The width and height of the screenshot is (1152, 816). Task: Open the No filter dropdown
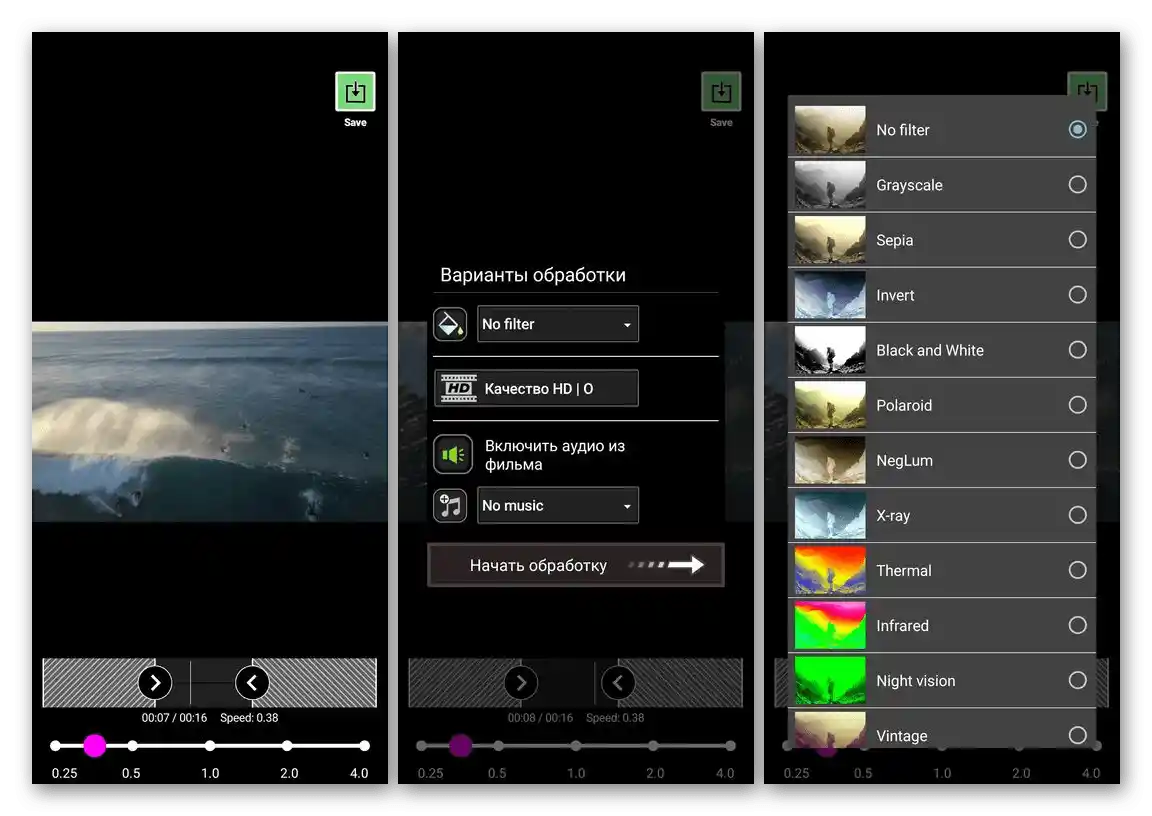[x=558, y=324]
